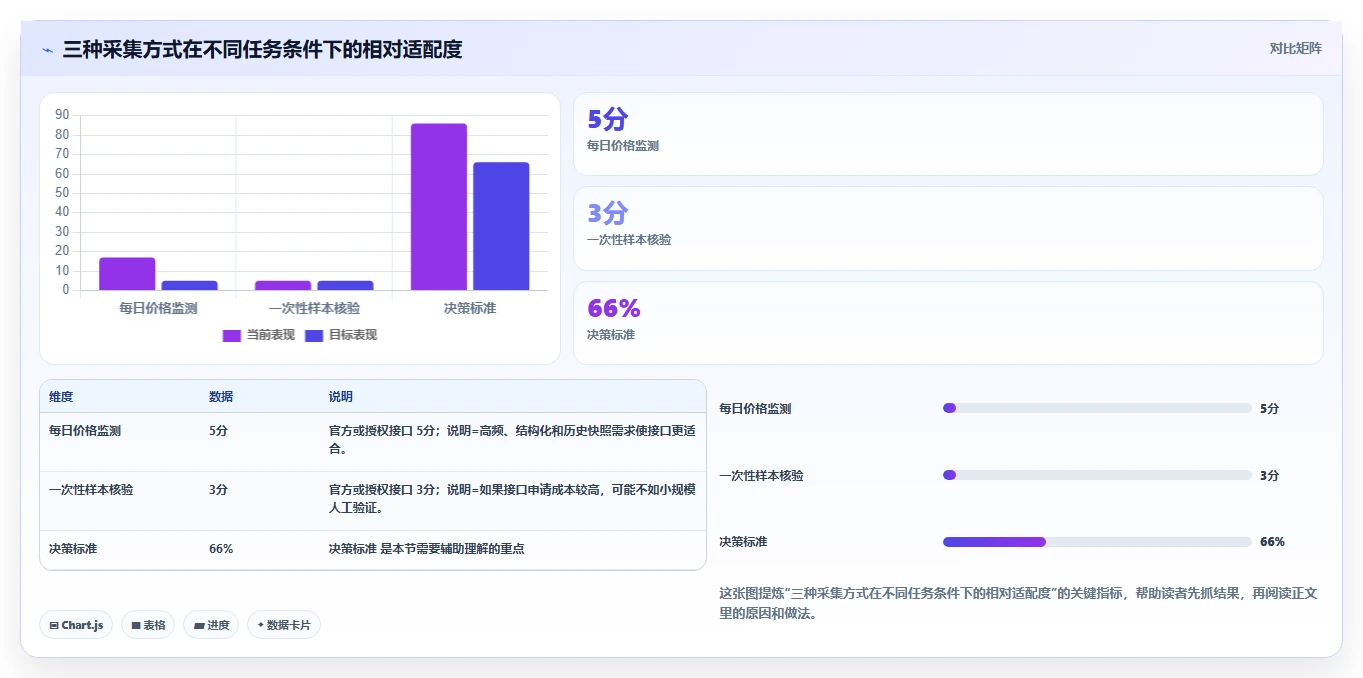The height and width of the screenshot is (678, 1363).
Task: Click the 一次性样本核验 progress row label
Action: pos(761,475)
